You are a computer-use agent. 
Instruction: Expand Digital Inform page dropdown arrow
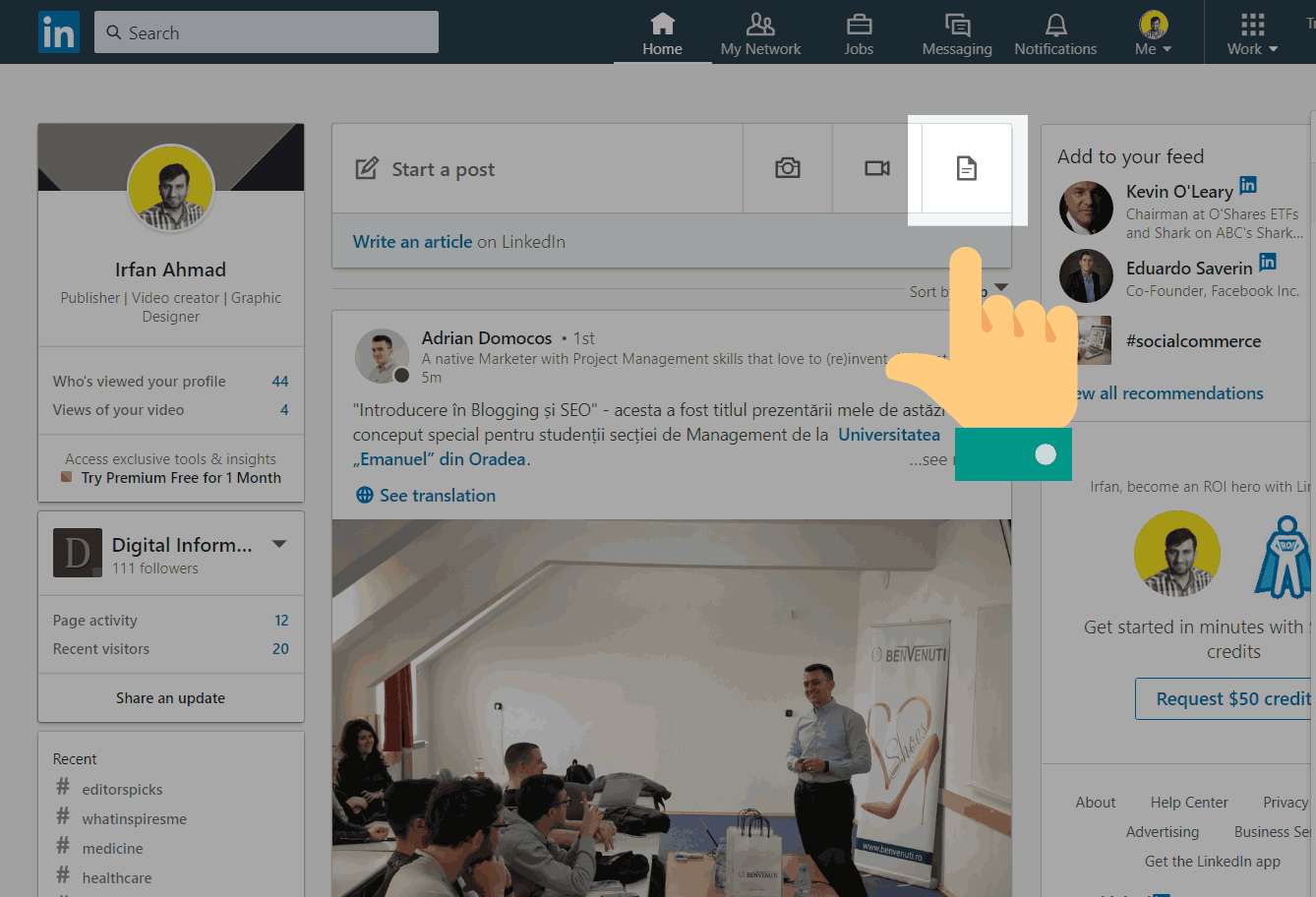click(279, 544)
